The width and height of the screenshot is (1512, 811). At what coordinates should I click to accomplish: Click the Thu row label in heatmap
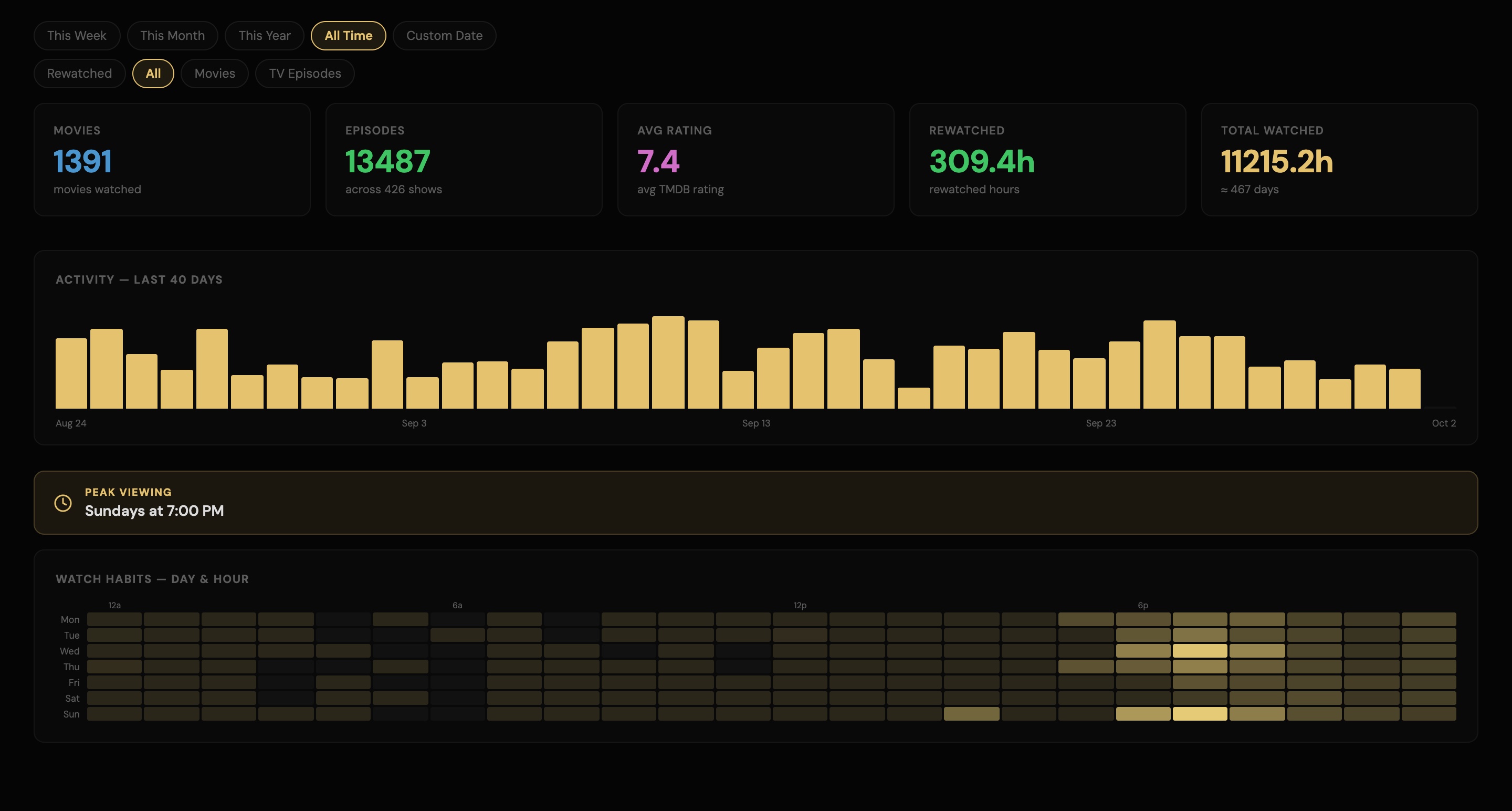point(71,667)
